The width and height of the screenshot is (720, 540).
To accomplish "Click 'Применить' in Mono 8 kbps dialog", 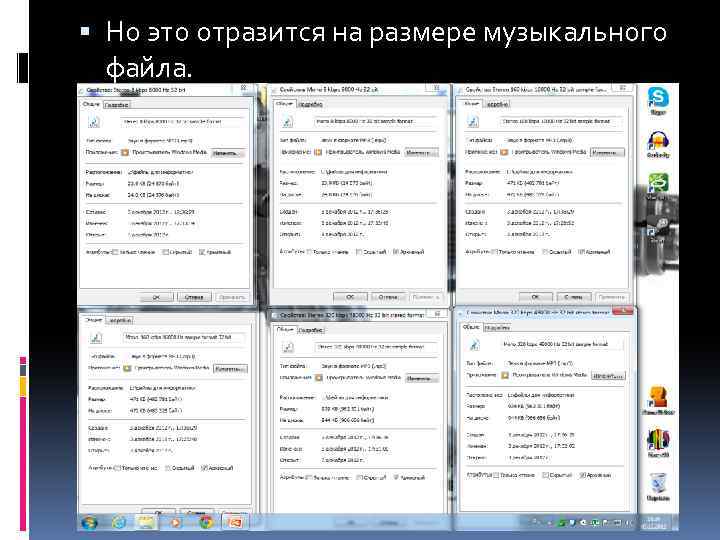I will [426, 298].
